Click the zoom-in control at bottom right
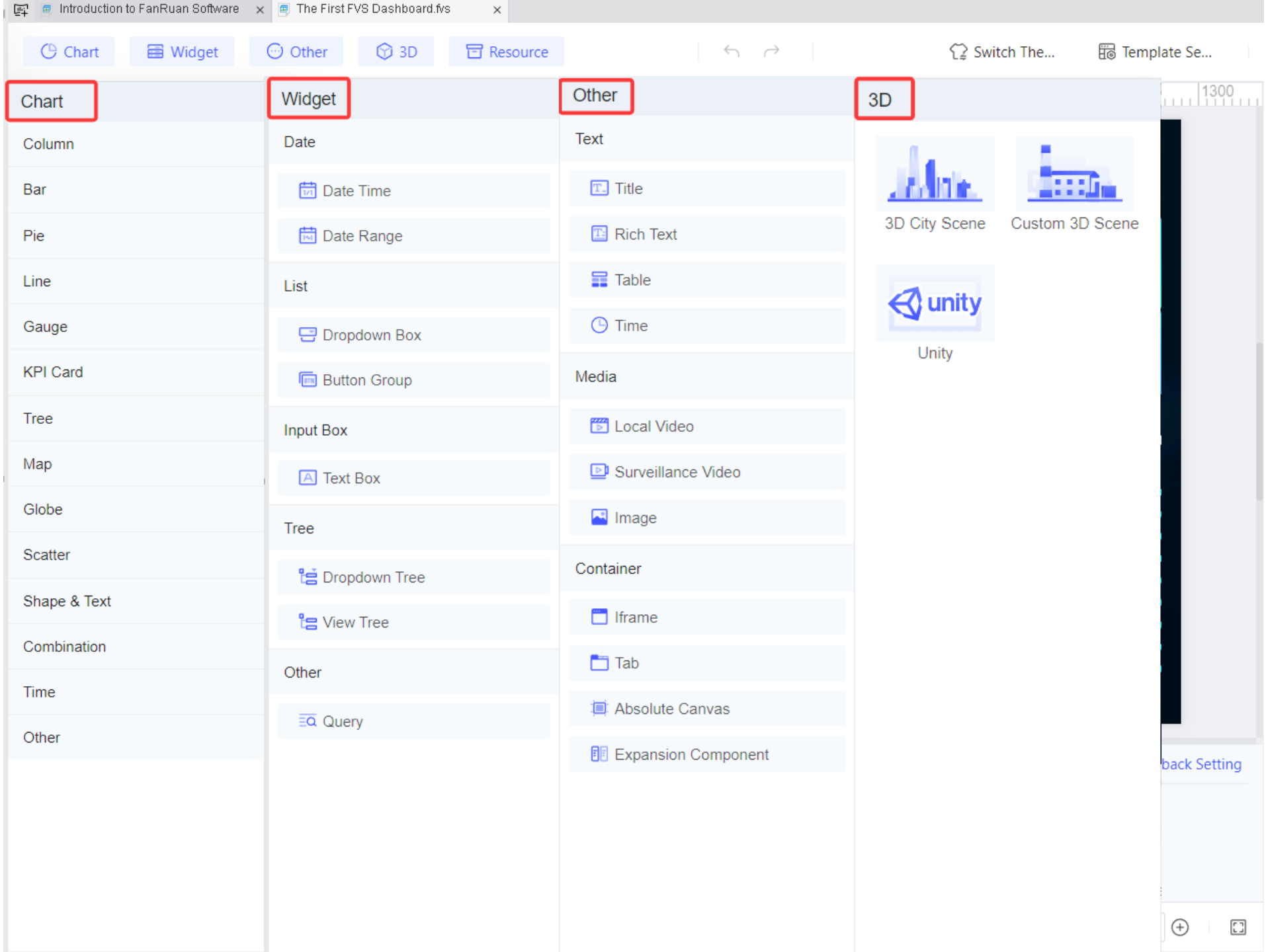Image resolution: width=1268 pixels, height=952 pixels. (1181, 928)
